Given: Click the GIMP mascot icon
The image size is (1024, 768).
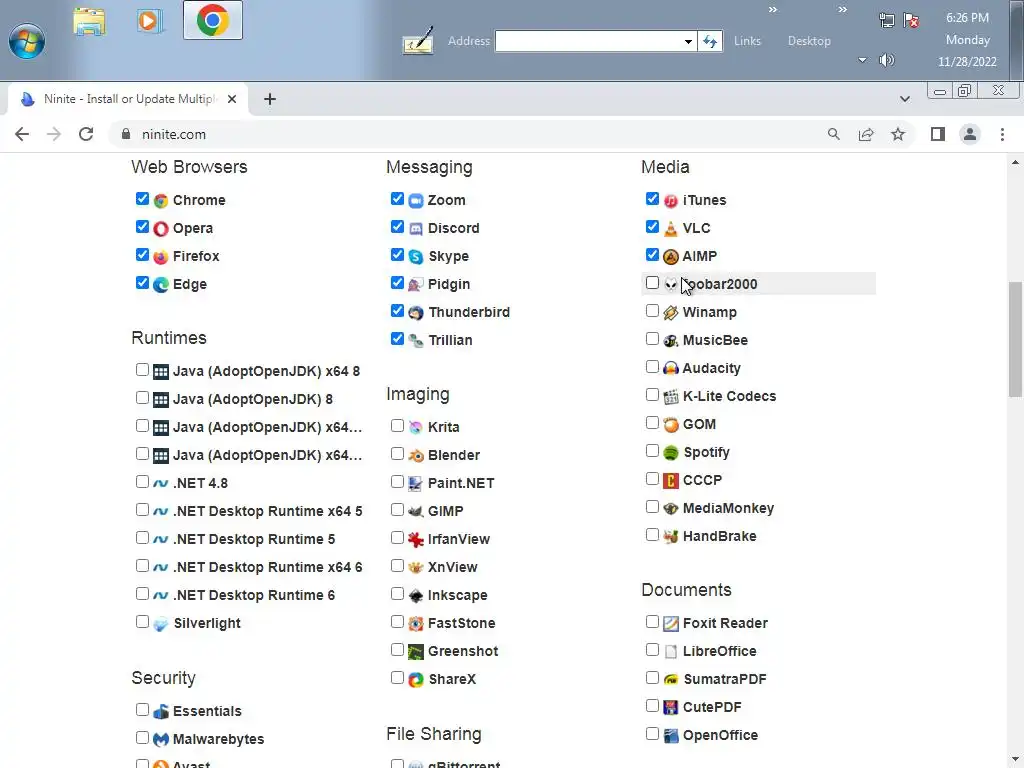Looking at the screenshot, I should click(x=416, y=511).
